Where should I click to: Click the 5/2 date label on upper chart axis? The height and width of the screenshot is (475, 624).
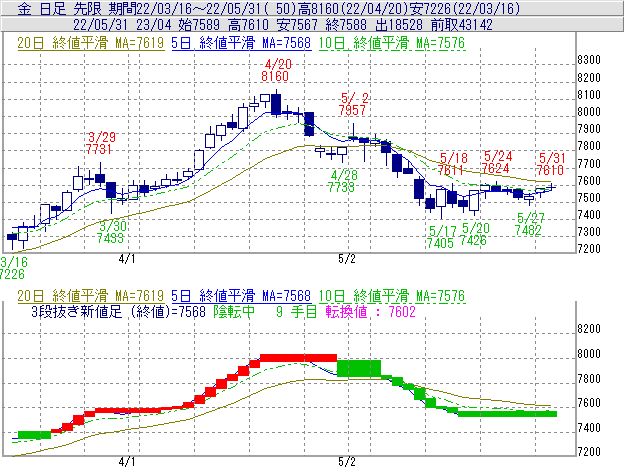coord(347,259)
